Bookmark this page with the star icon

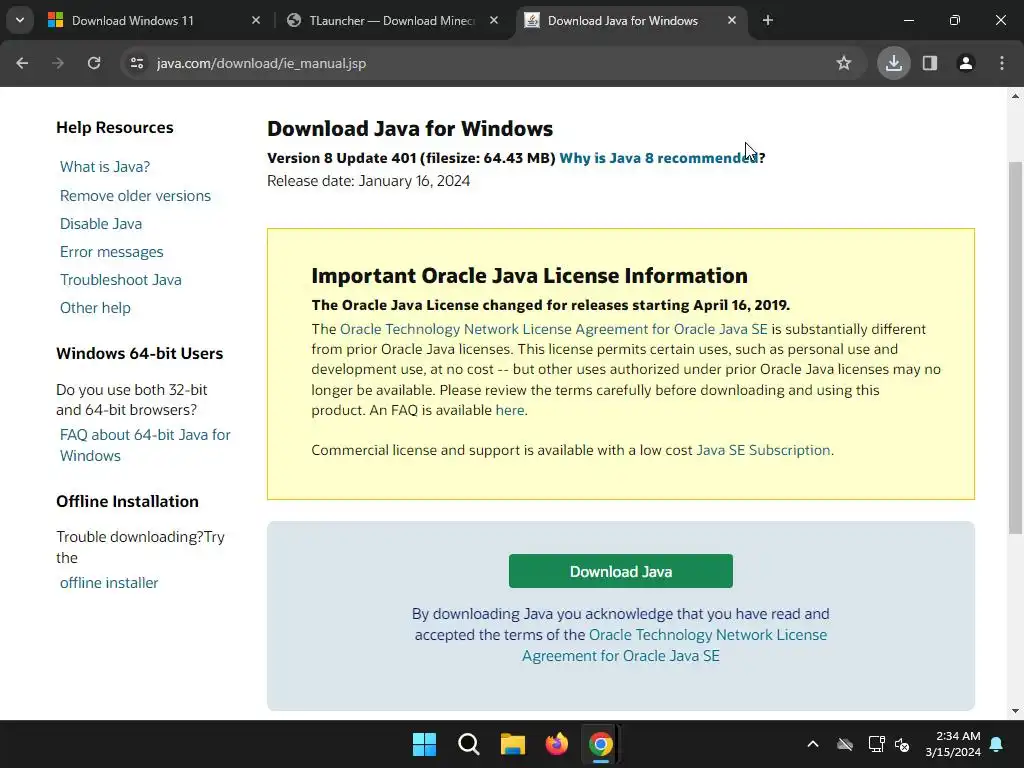[x=844, y=63]
